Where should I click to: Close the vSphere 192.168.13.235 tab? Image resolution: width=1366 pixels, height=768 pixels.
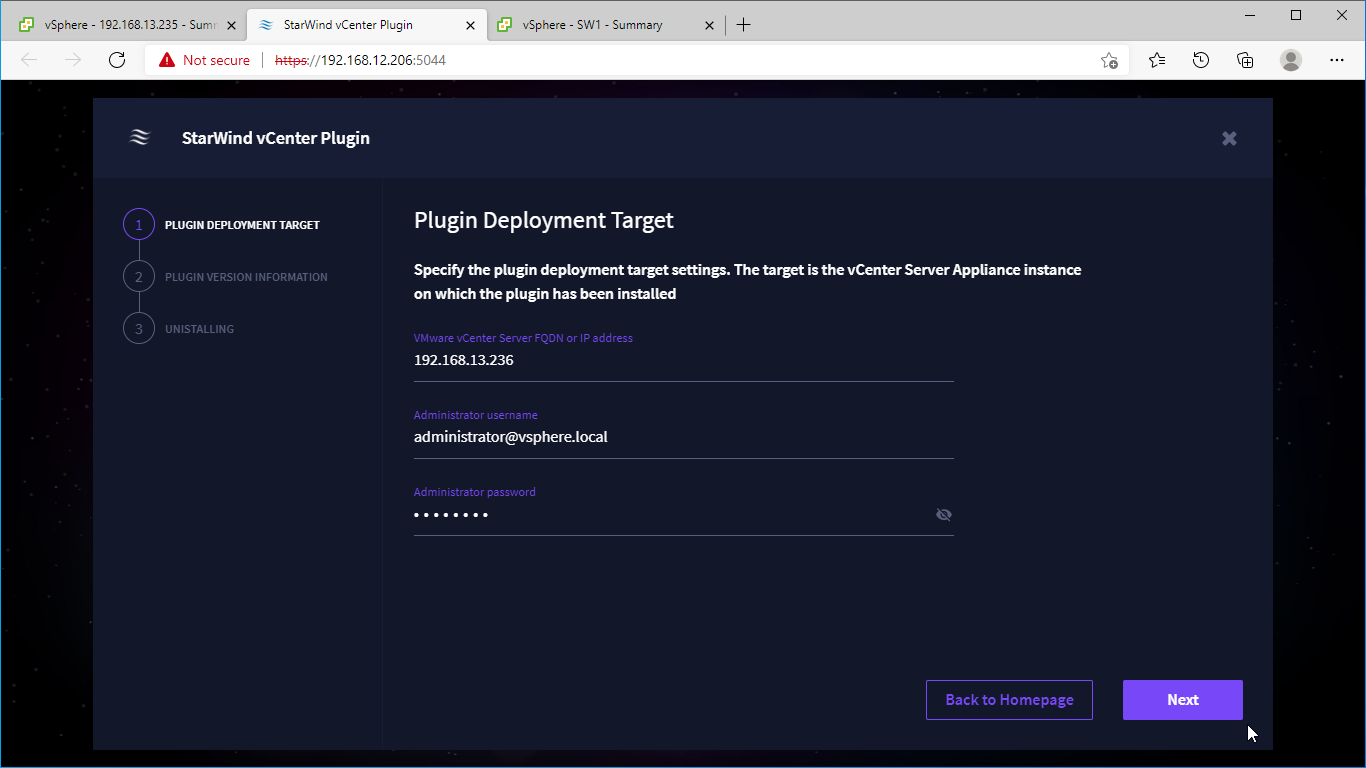[x=231, y=25]
